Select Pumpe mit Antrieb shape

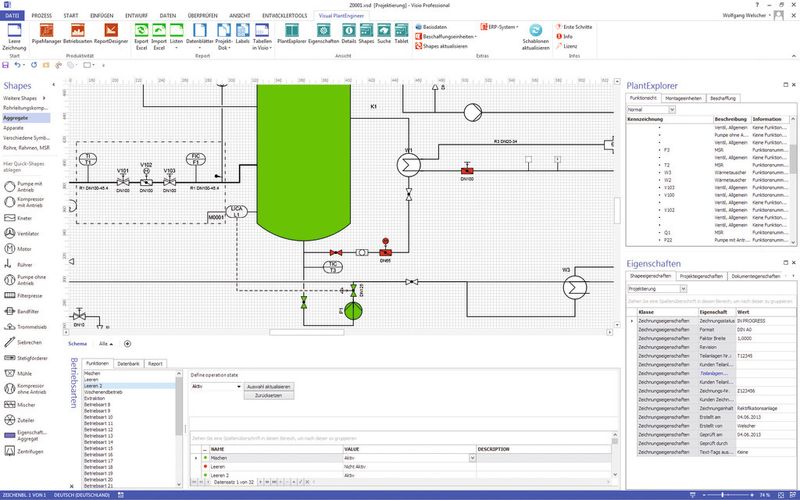tap(24, 186)
